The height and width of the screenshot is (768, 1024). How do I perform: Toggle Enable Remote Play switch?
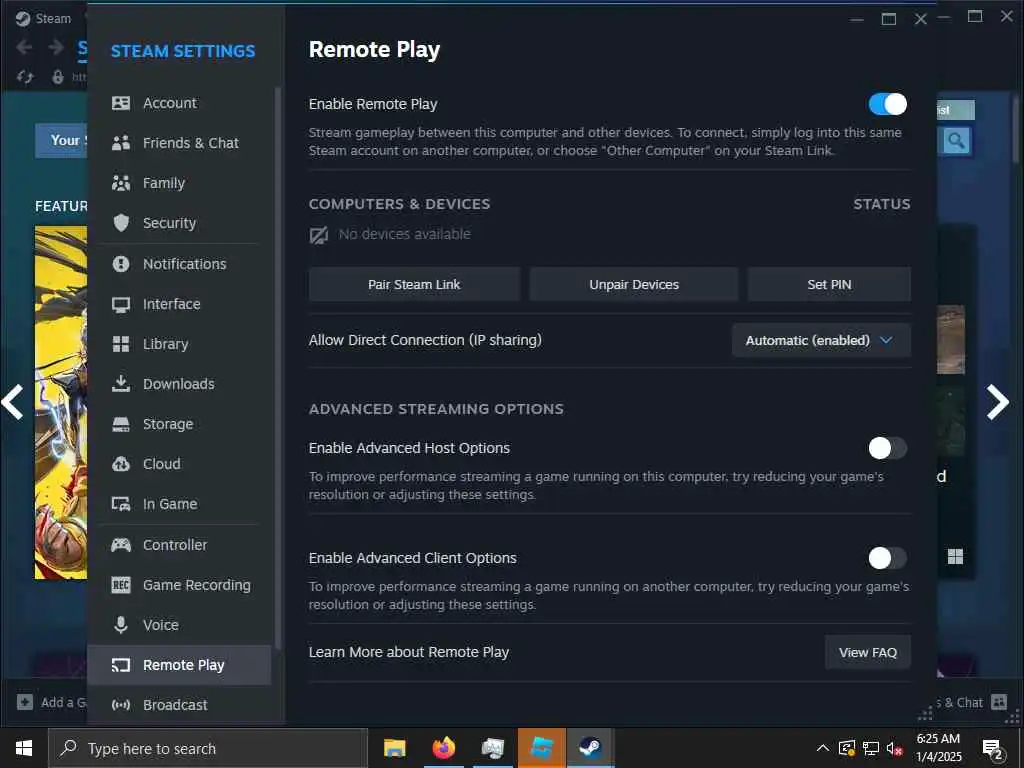[888, 104]
